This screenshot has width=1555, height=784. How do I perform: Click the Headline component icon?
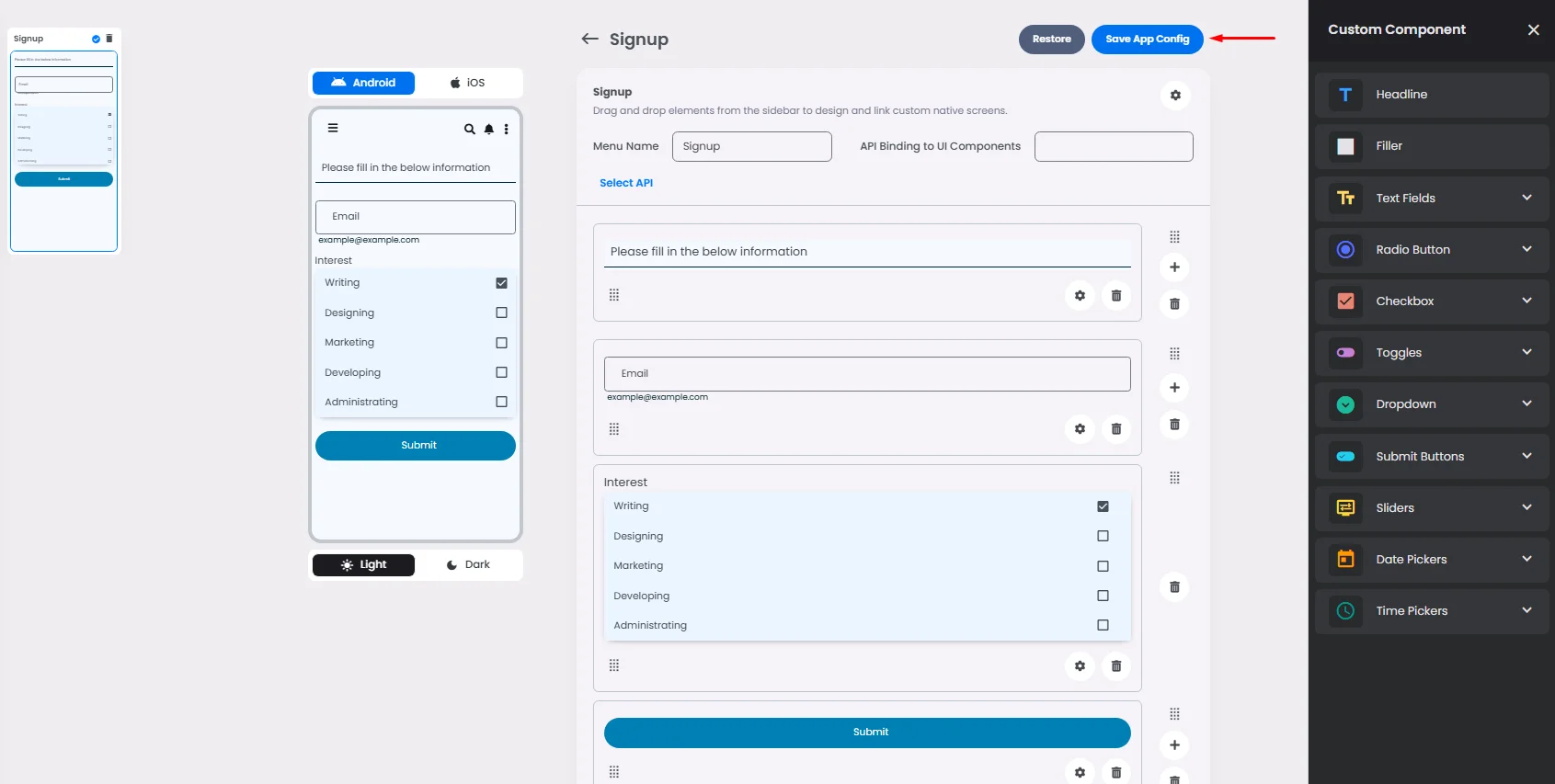coord(1345,95)
